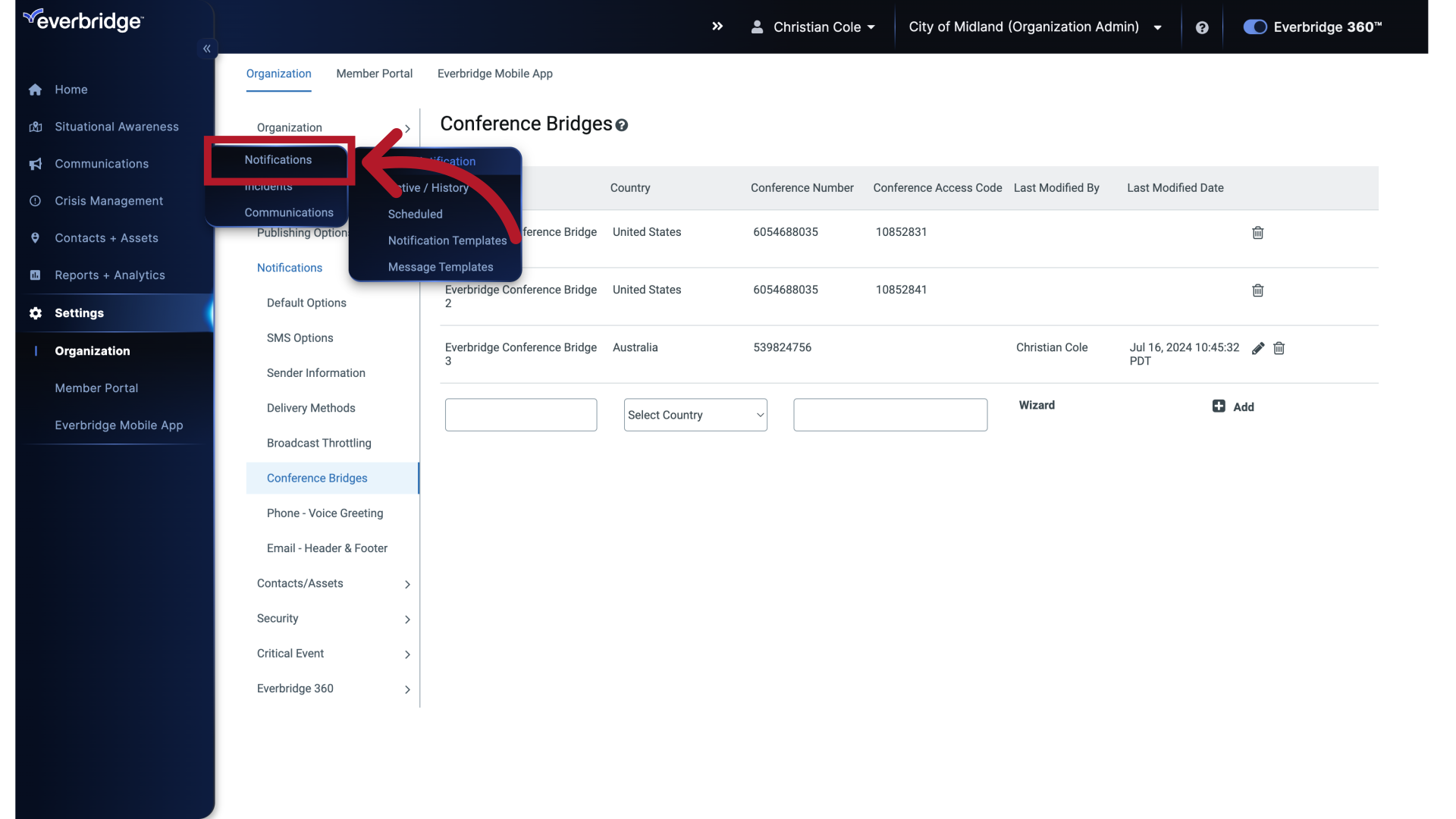Screen dimensions: 1456x819
Task: Switch to the Member Portal tab
Action: [374, 74]
